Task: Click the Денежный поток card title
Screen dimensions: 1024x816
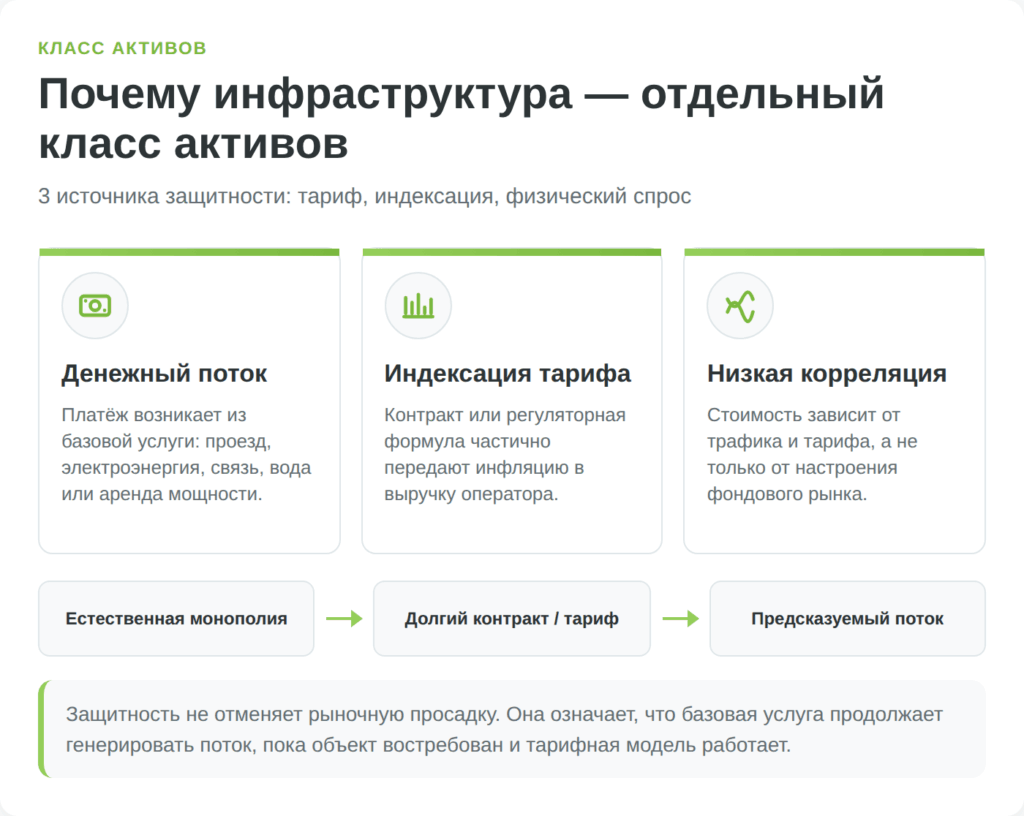Action: click(164, 373)
